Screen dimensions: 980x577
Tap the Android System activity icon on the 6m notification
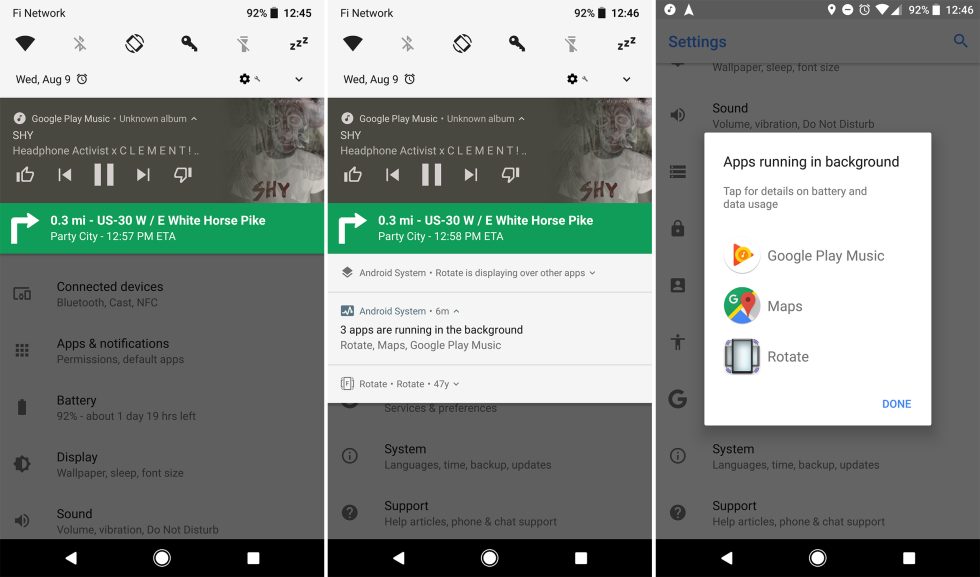tap(347, 311)
